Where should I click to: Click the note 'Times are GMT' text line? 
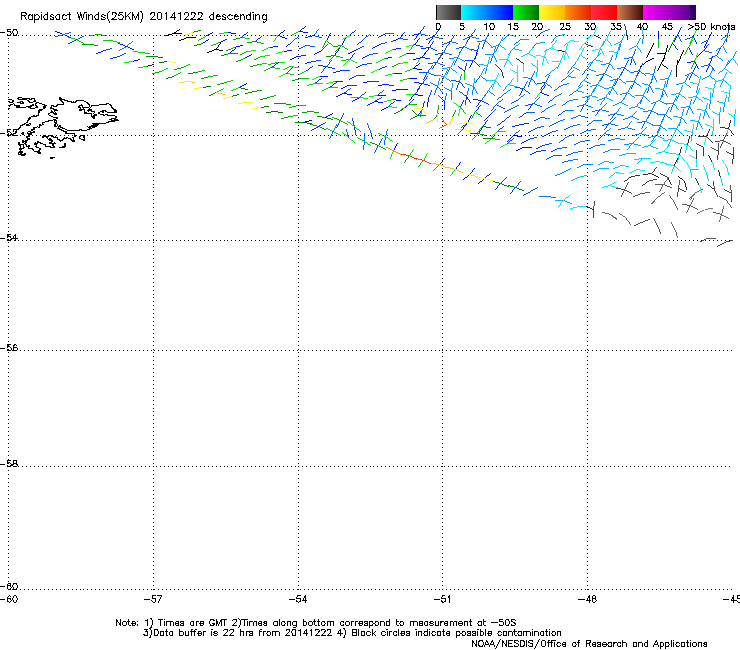pos(316,623)
